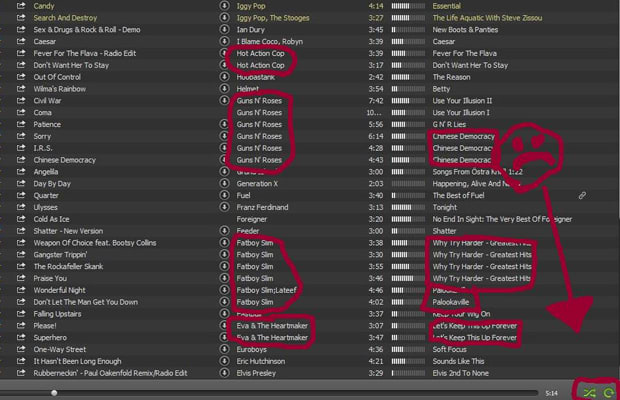Select track Falling Upstairs
This screenshot has width=620, height=400.
pos(57,314)
